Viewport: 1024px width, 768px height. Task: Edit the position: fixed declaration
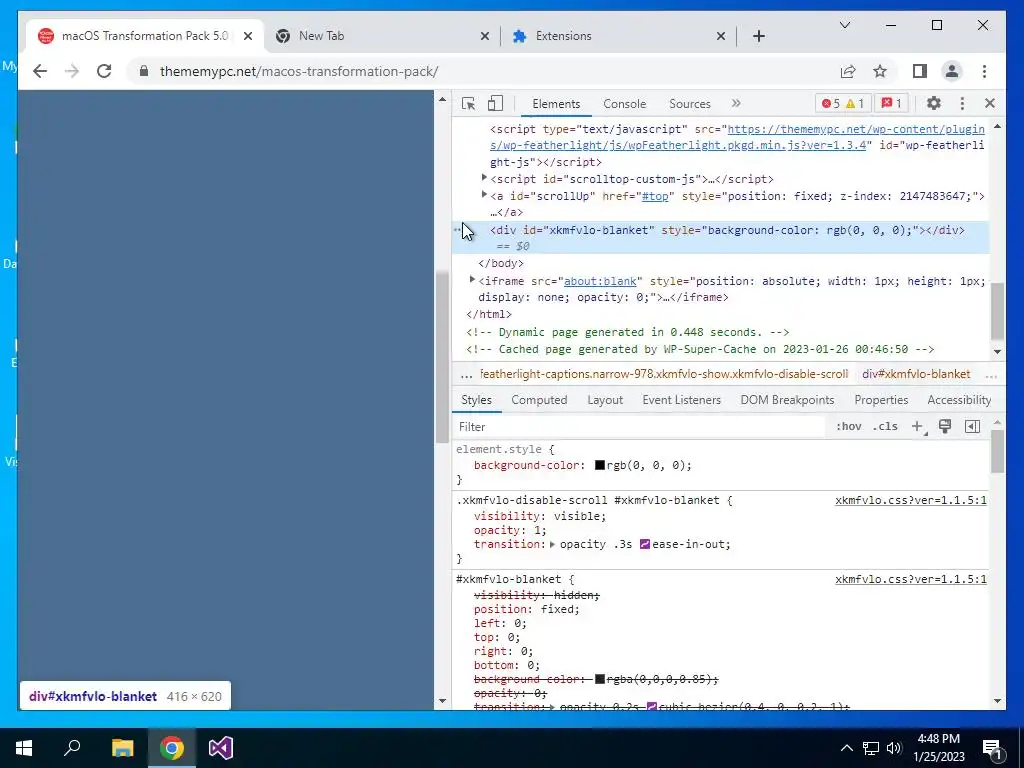coord(526,609)
